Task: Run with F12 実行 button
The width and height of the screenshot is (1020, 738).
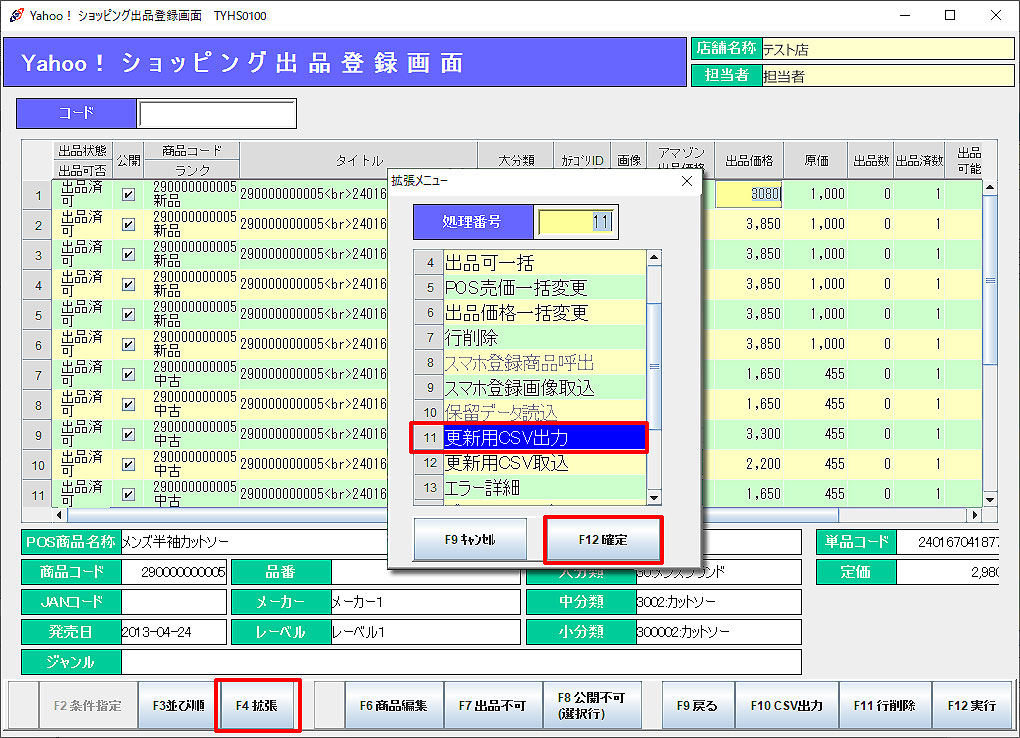Action: pyautogui.click(x=971, y=705)
